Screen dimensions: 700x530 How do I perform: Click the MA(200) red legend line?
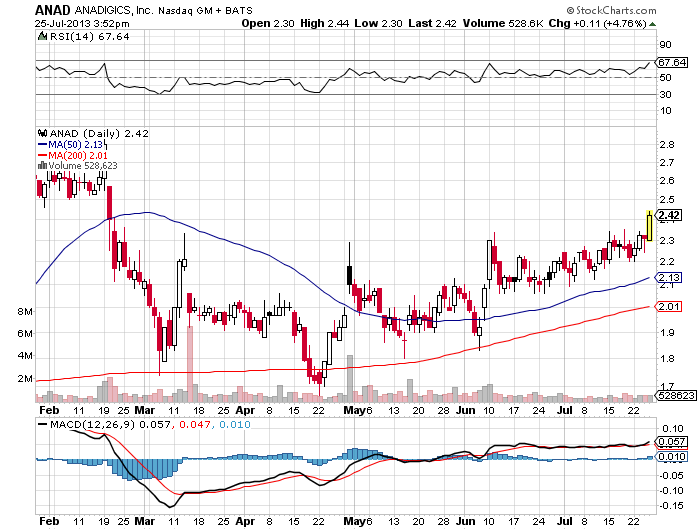coord(42,155)
